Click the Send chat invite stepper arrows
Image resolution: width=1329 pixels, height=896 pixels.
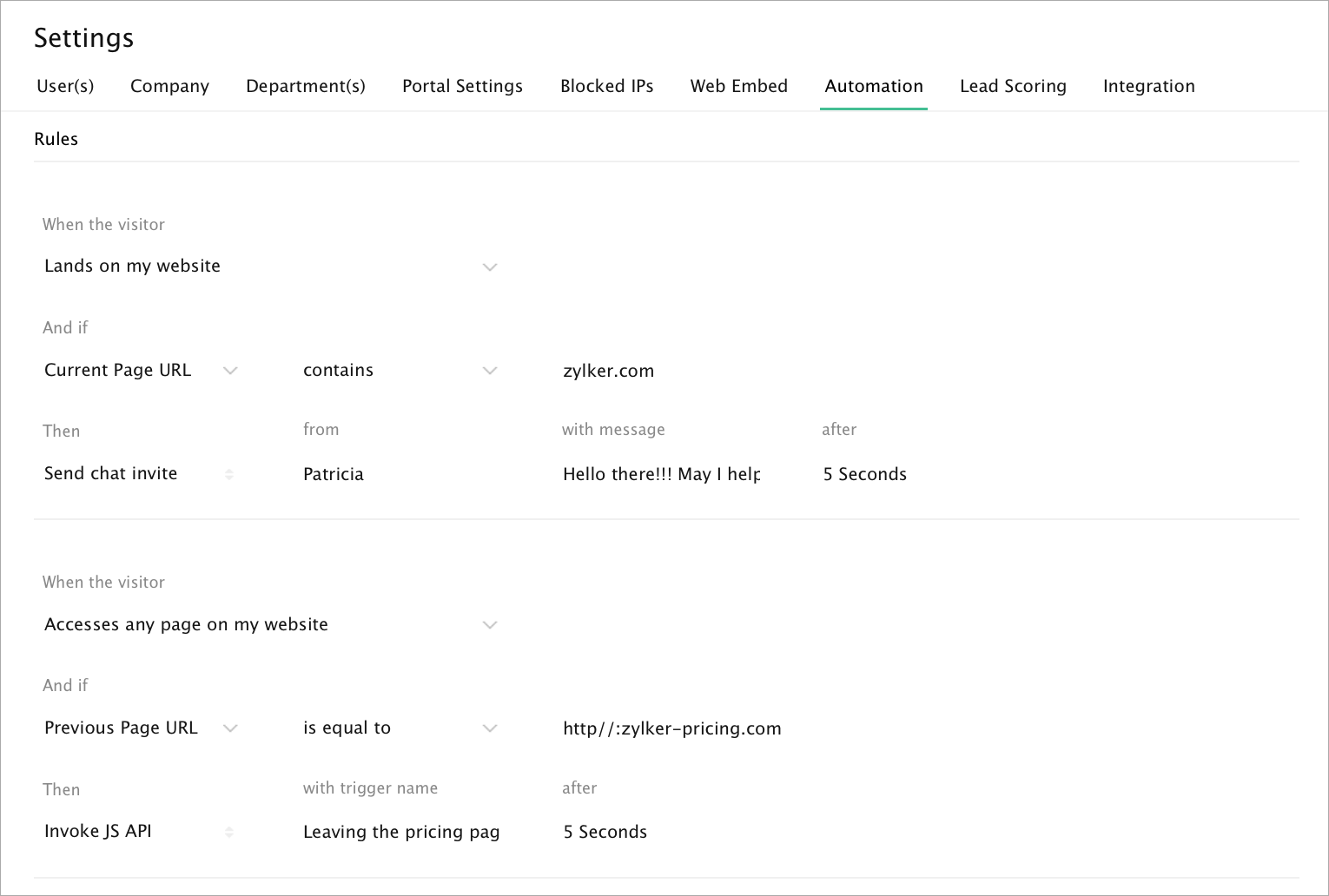229,474
